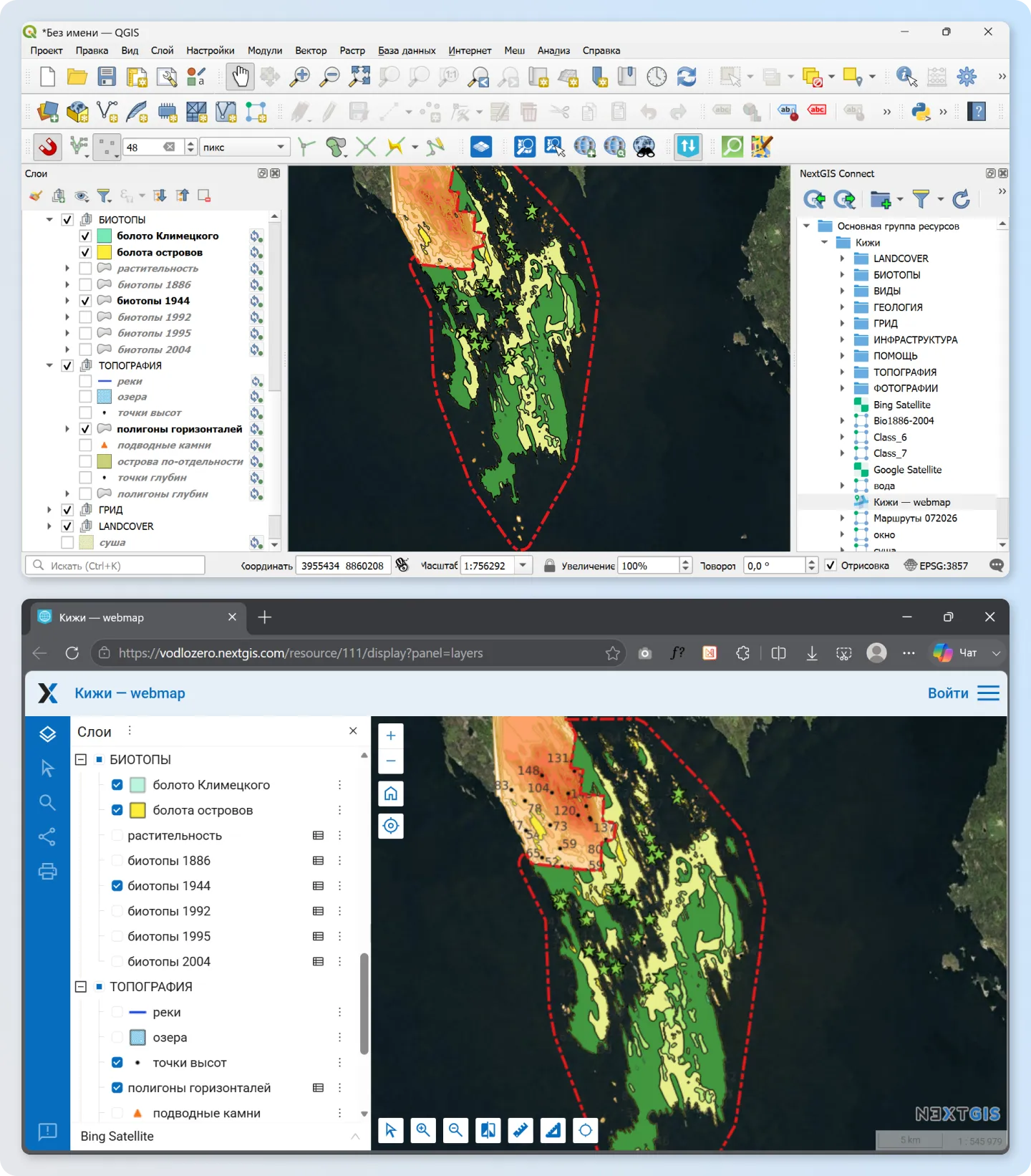Open the Растр menu in QGIS

click(352, 50)
